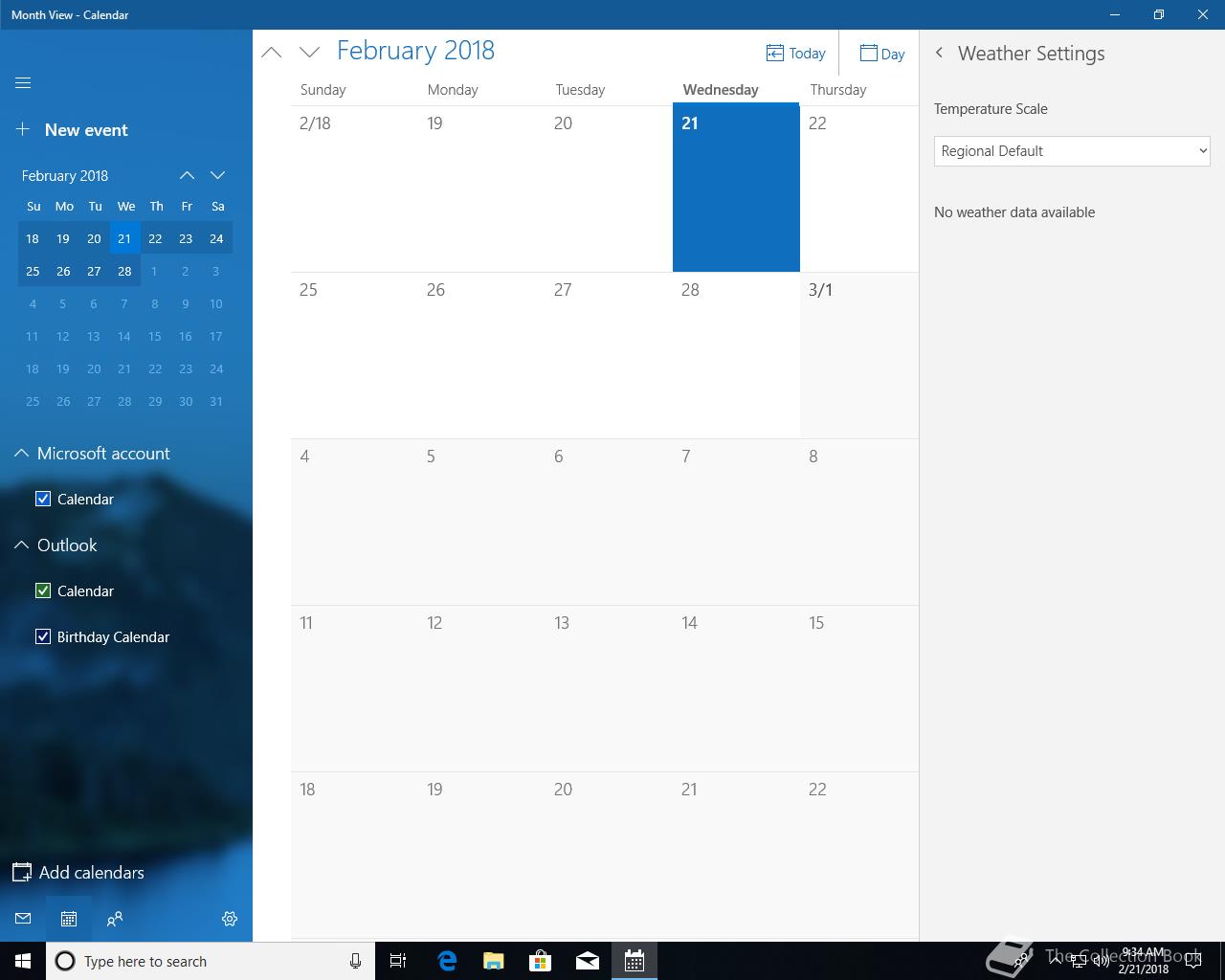
Task: Open Task View on the taskbar
Action: tap(398, 961)
